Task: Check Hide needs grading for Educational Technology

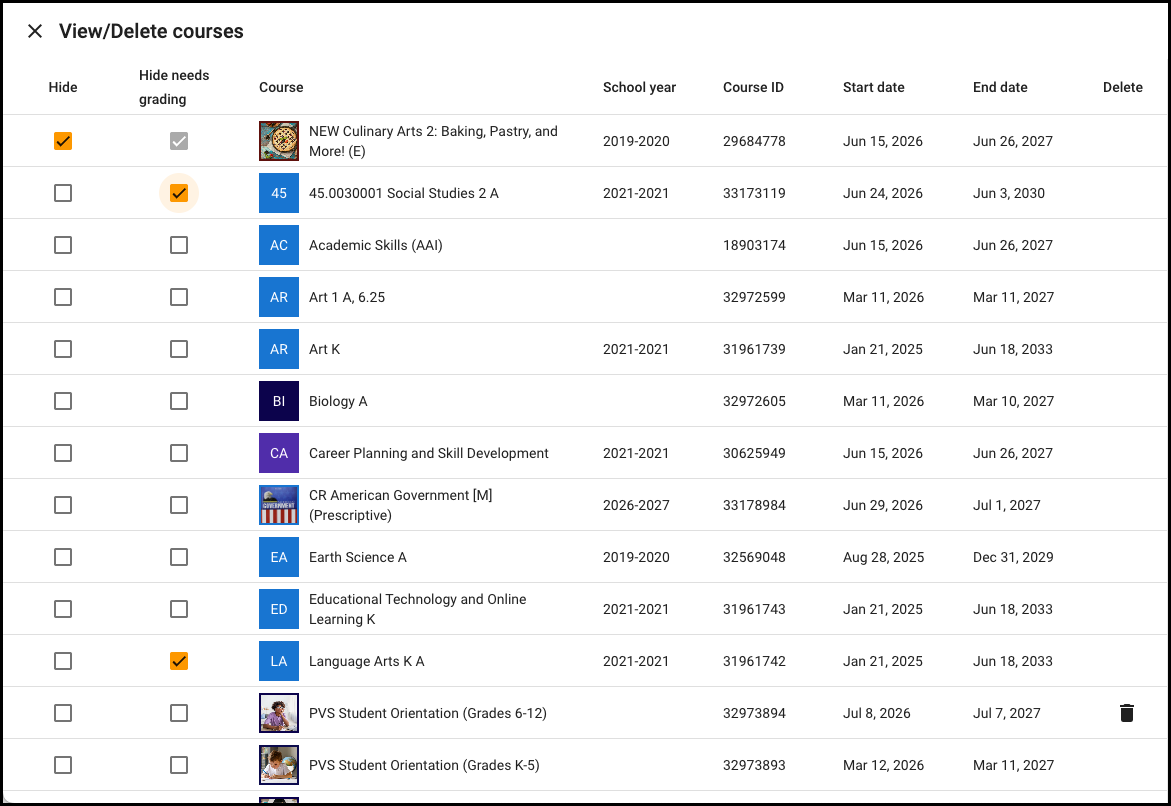Action: [x=178, y=610]
